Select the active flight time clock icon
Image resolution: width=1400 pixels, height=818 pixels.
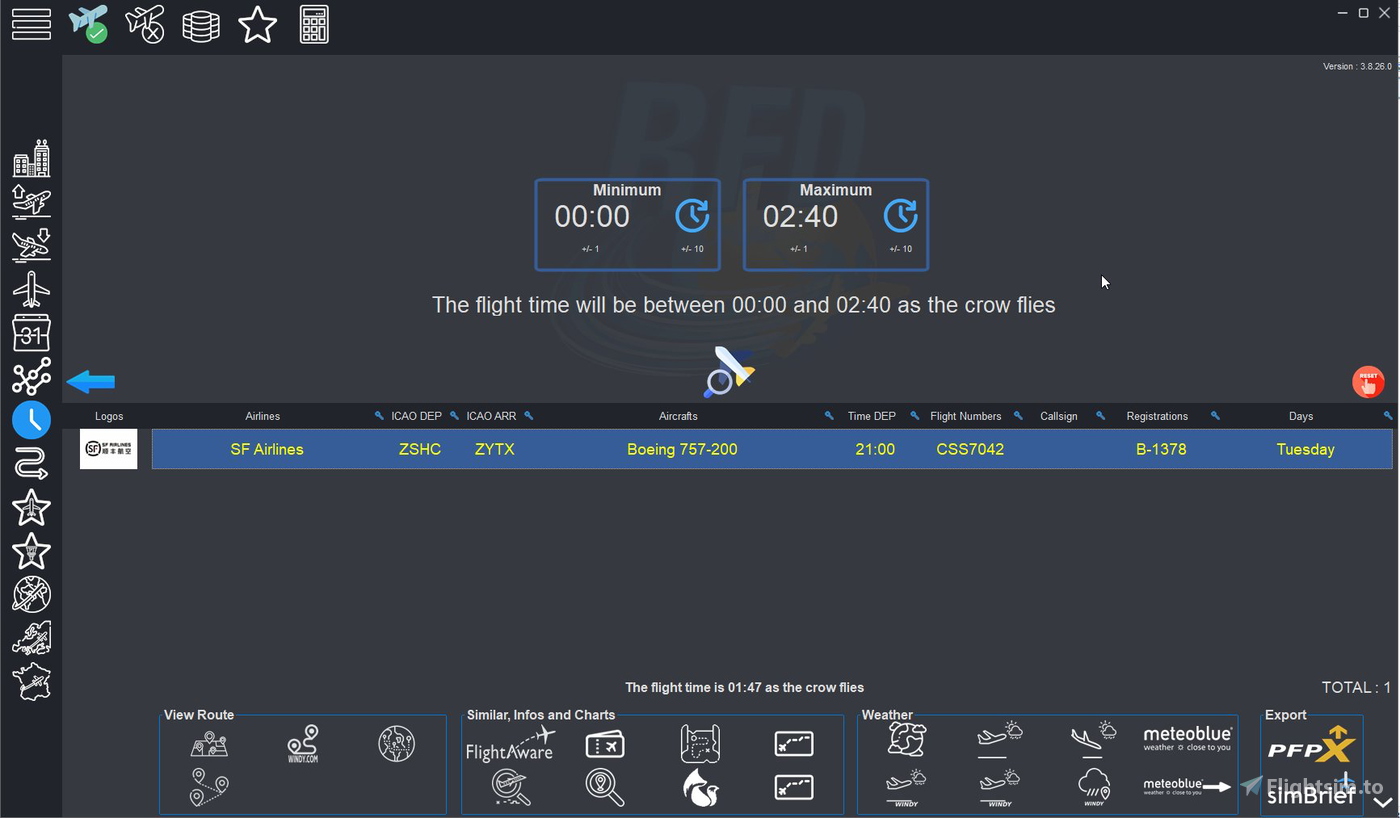(31, 419)
